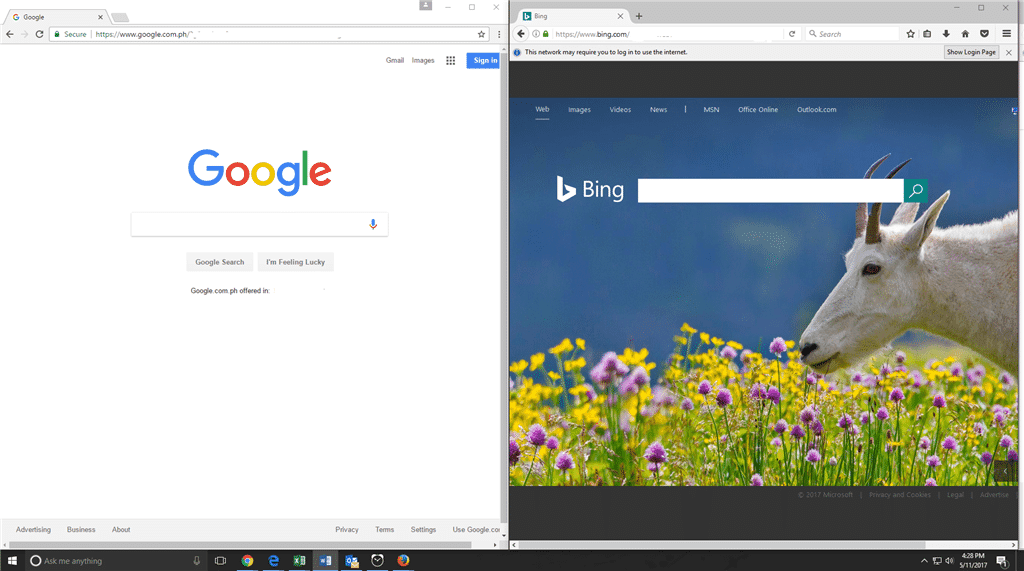Show hidden system tray icons
Image resolution: width=1024 pixels, height=571 pixels.
tap(923, 561)
